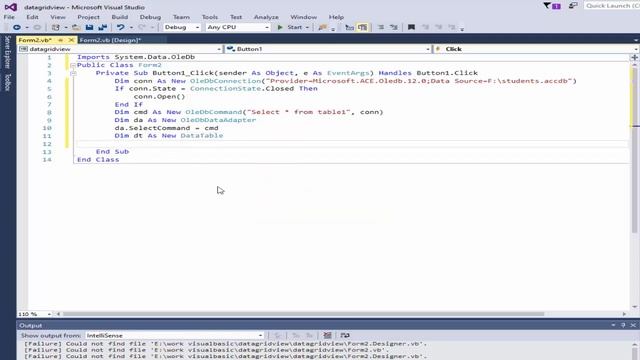Open the Server Explorer side tab
This screenshot has height=360, width=640.
click(7, 52)
